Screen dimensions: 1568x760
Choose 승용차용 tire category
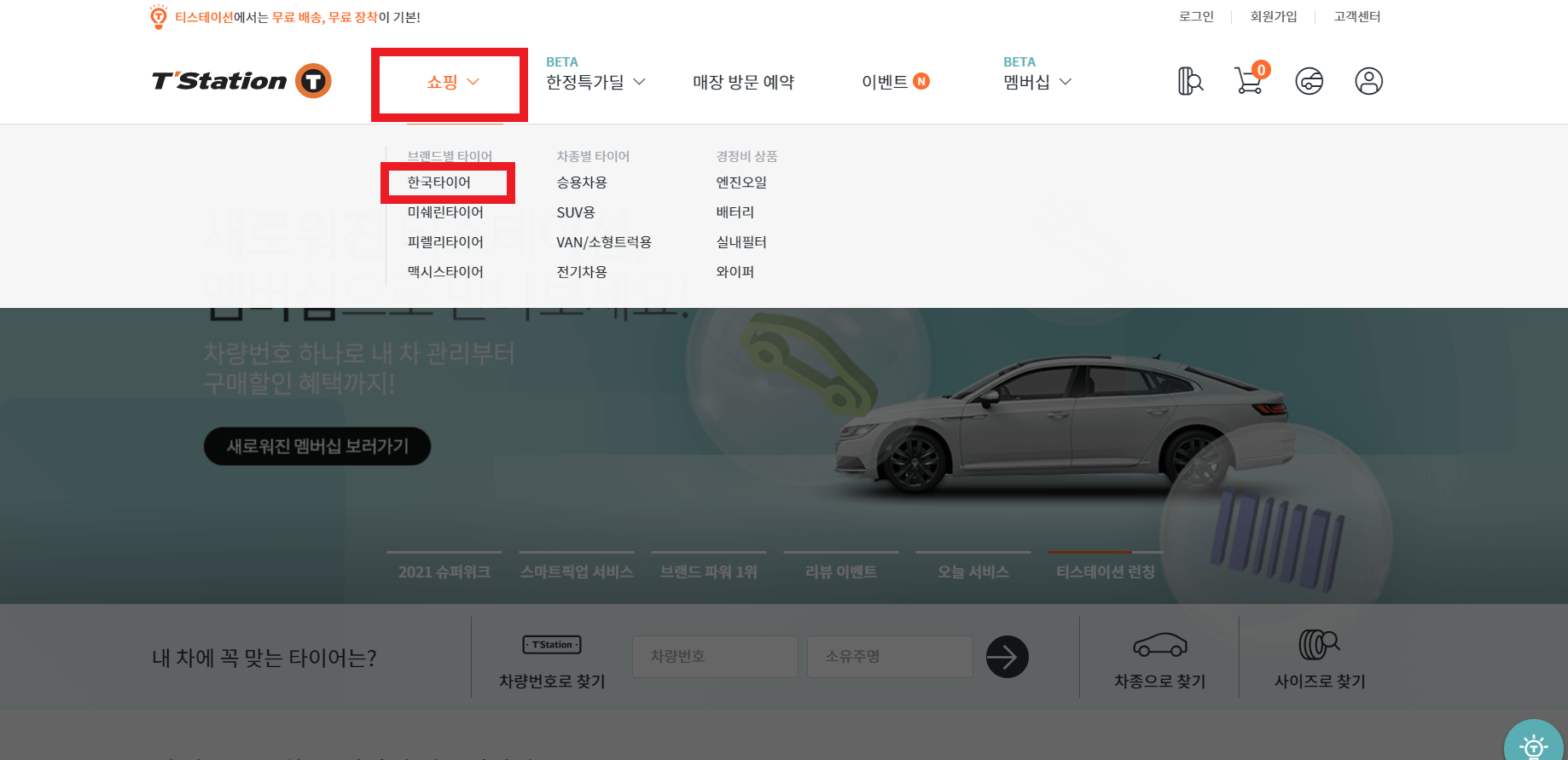click(582, 183)
